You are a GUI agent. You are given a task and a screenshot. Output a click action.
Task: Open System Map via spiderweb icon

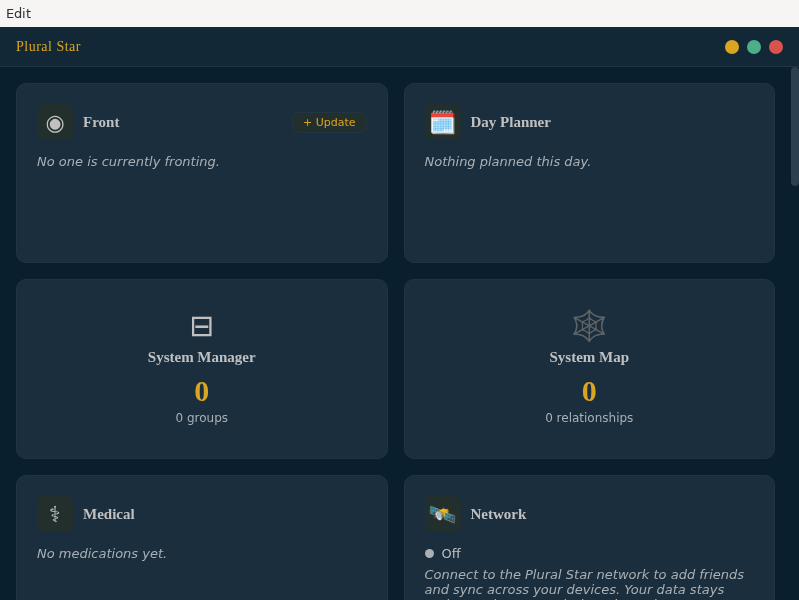[589, 326]
